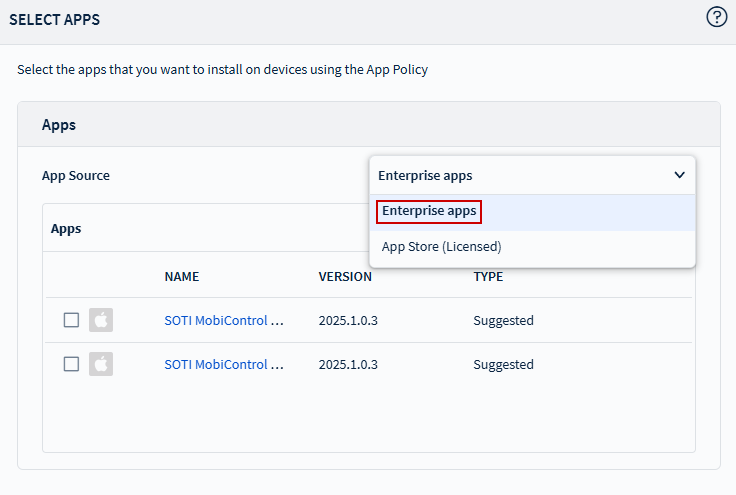Sort the table by the TYPE column
Viewport: 736px width, 495px height.
[x=488, y=277]
